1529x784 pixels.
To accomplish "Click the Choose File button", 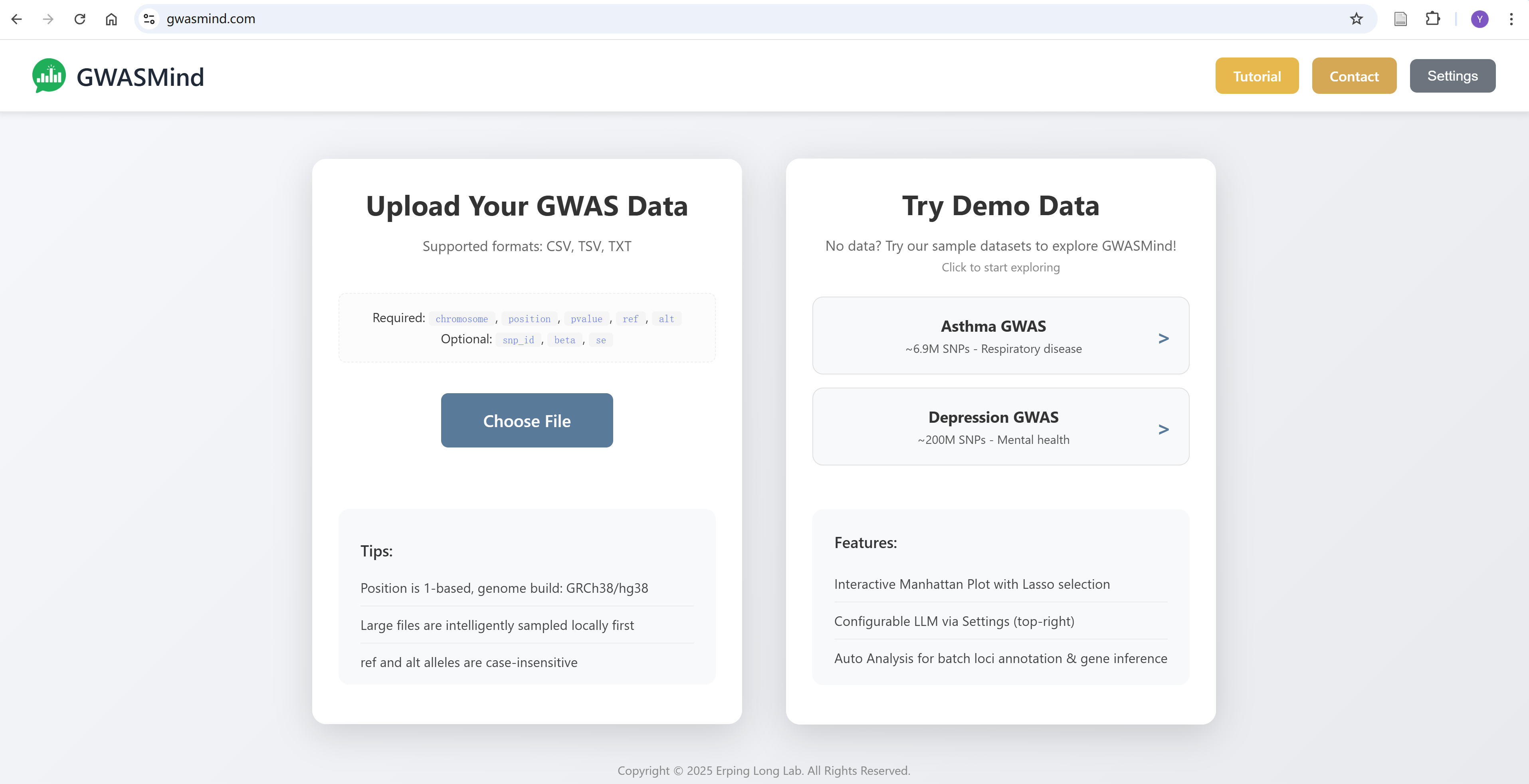I will (527, 420).
